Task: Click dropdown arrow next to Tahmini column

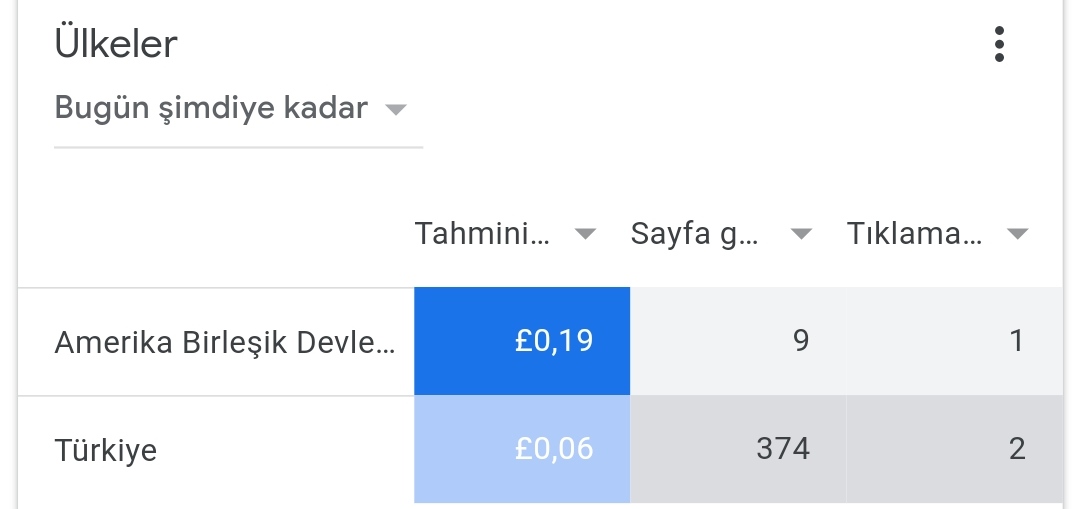Action: [585, 234]
